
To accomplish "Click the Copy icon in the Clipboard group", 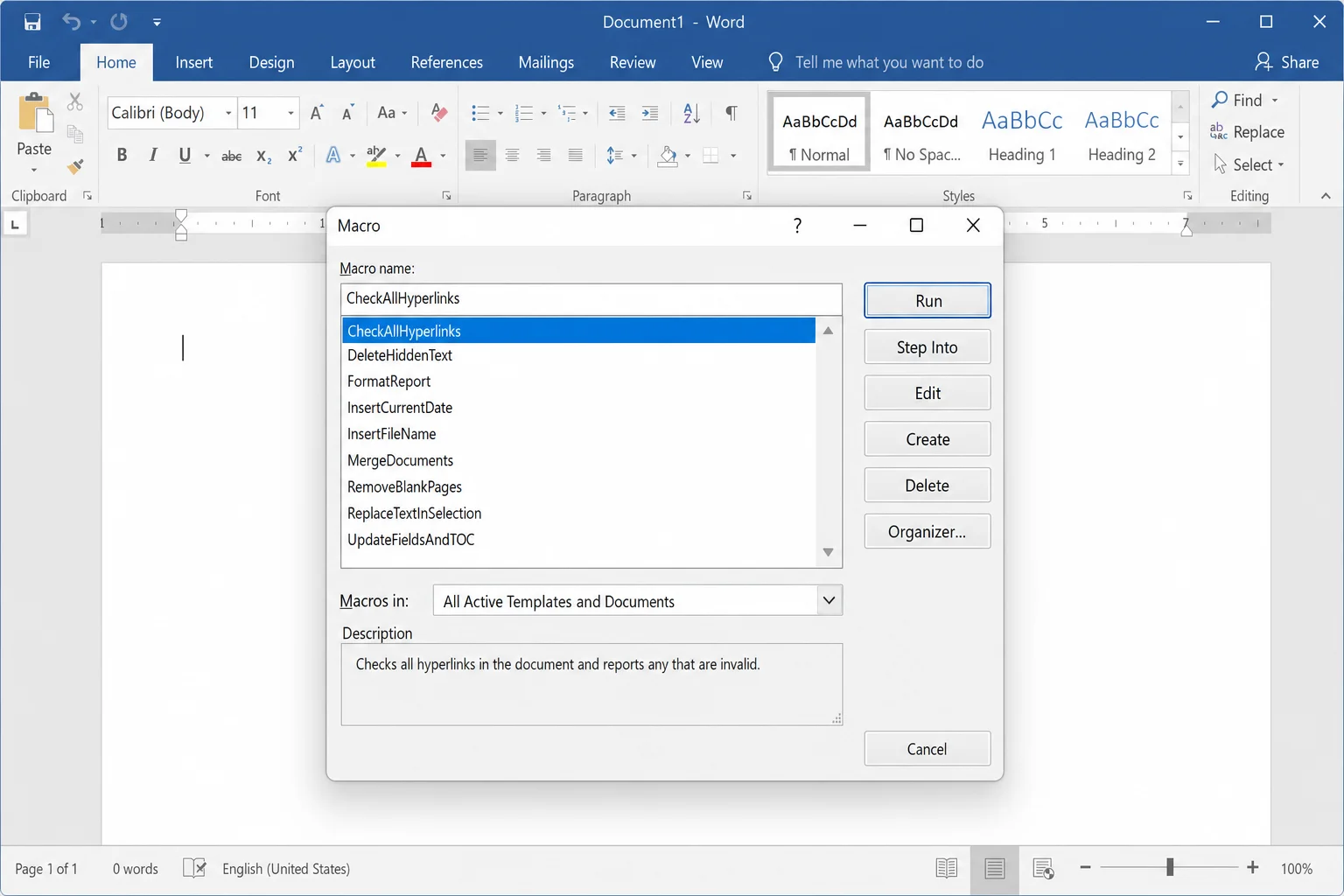I will click(75, 134).
